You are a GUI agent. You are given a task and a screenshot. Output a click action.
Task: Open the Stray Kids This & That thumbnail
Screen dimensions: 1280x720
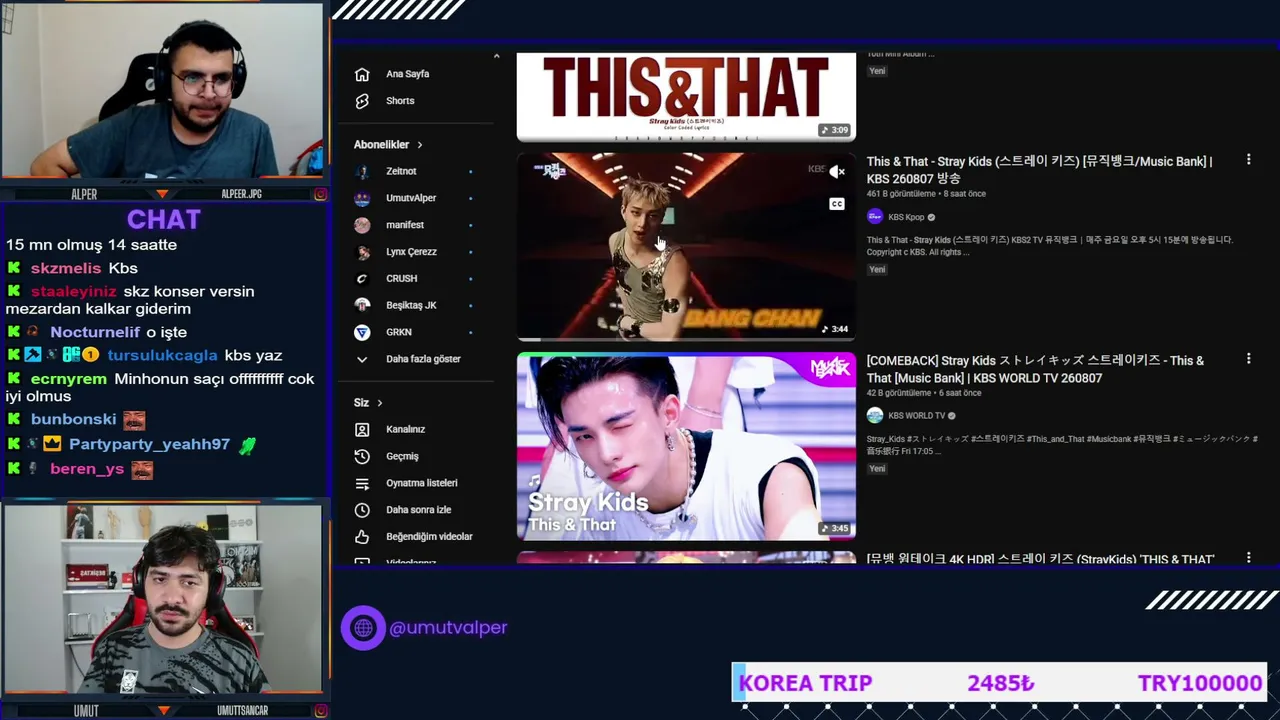[686, 446]
